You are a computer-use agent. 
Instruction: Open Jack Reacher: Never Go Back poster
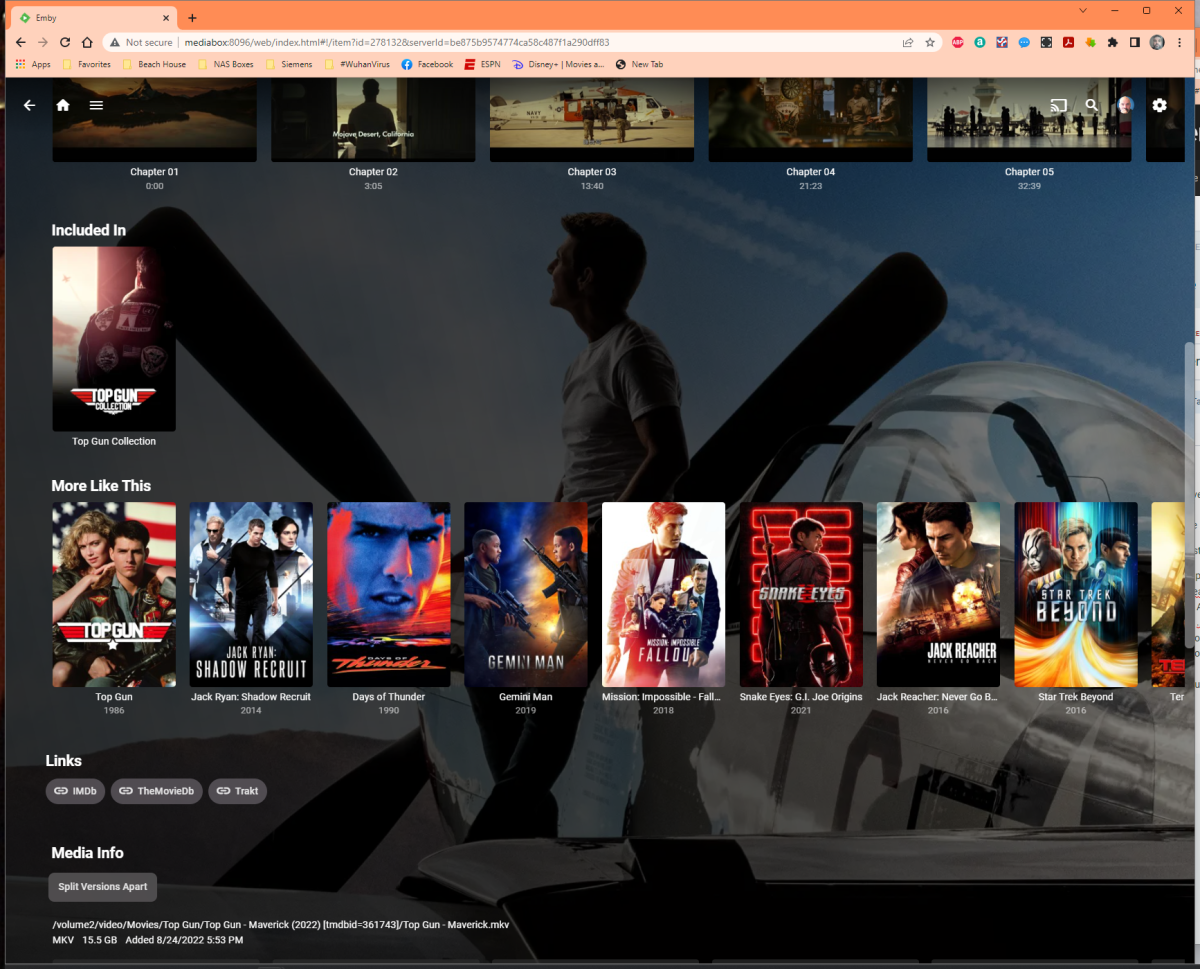(939, 594)
